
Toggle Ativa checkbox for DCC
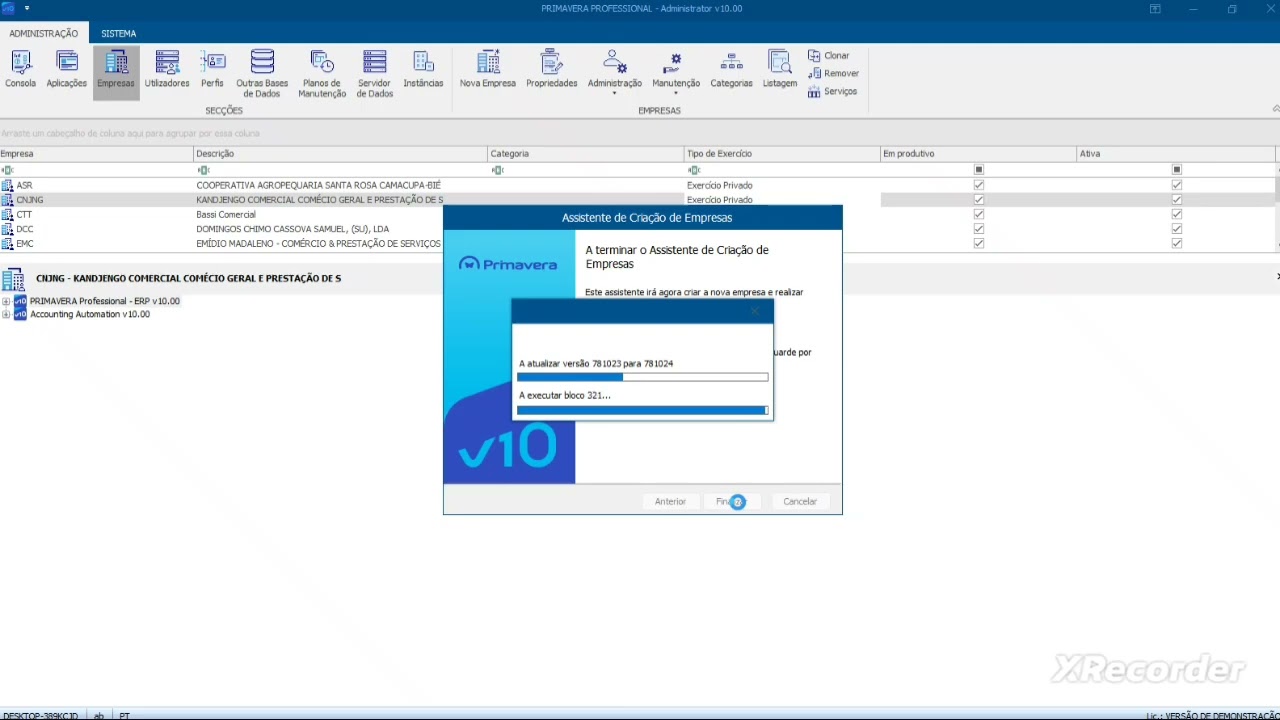tap(1177, 229)
